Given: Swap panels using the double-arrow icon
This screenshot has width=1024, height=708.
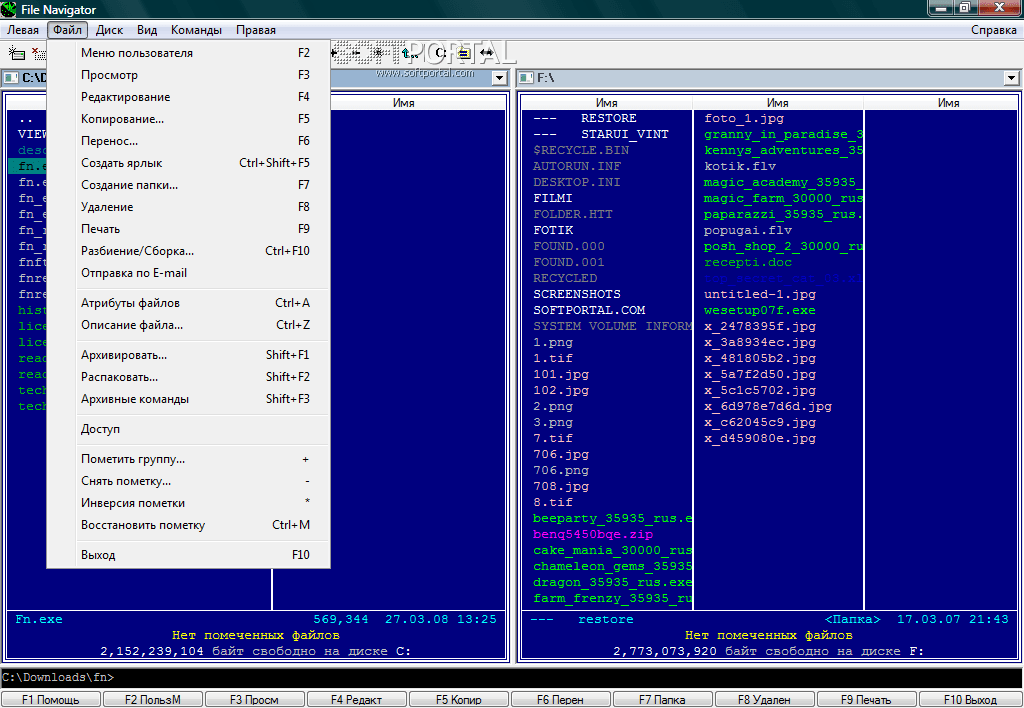Looking at the screenshot, I should click(x=486, y=53).
